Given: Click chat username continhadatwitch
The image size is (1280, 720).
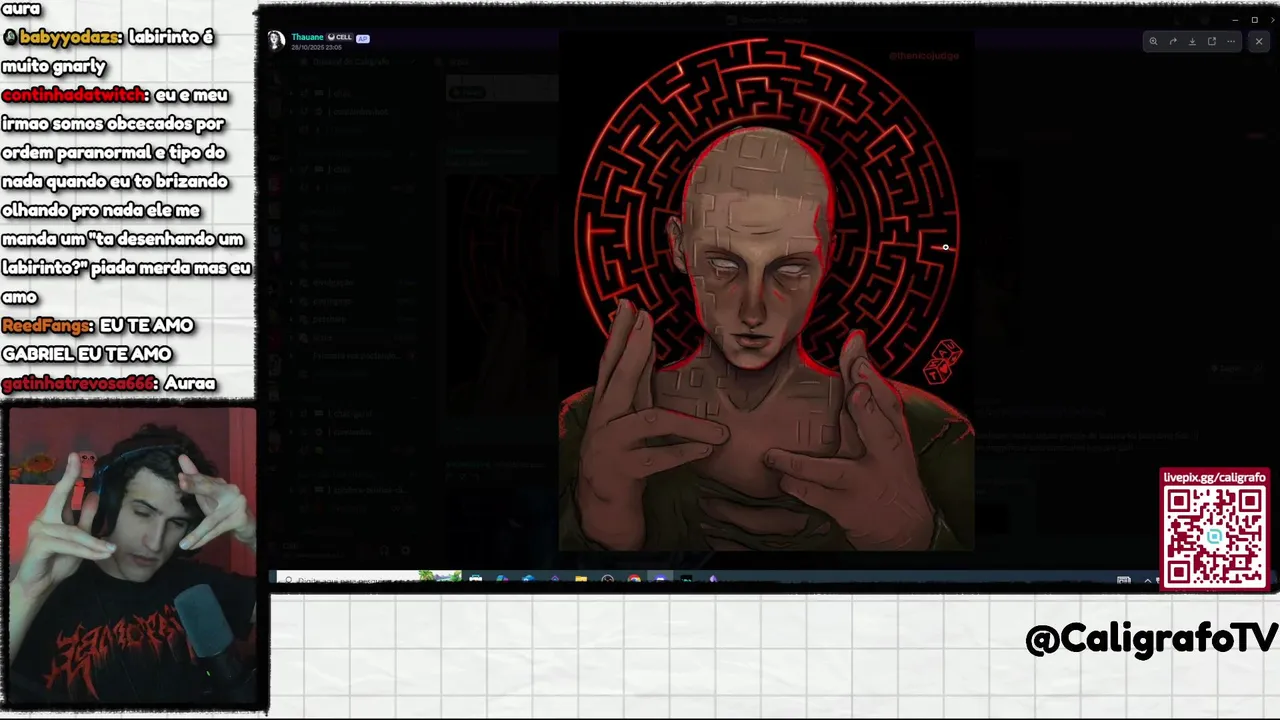Looking at the screenshot, I should pos(75,95).
